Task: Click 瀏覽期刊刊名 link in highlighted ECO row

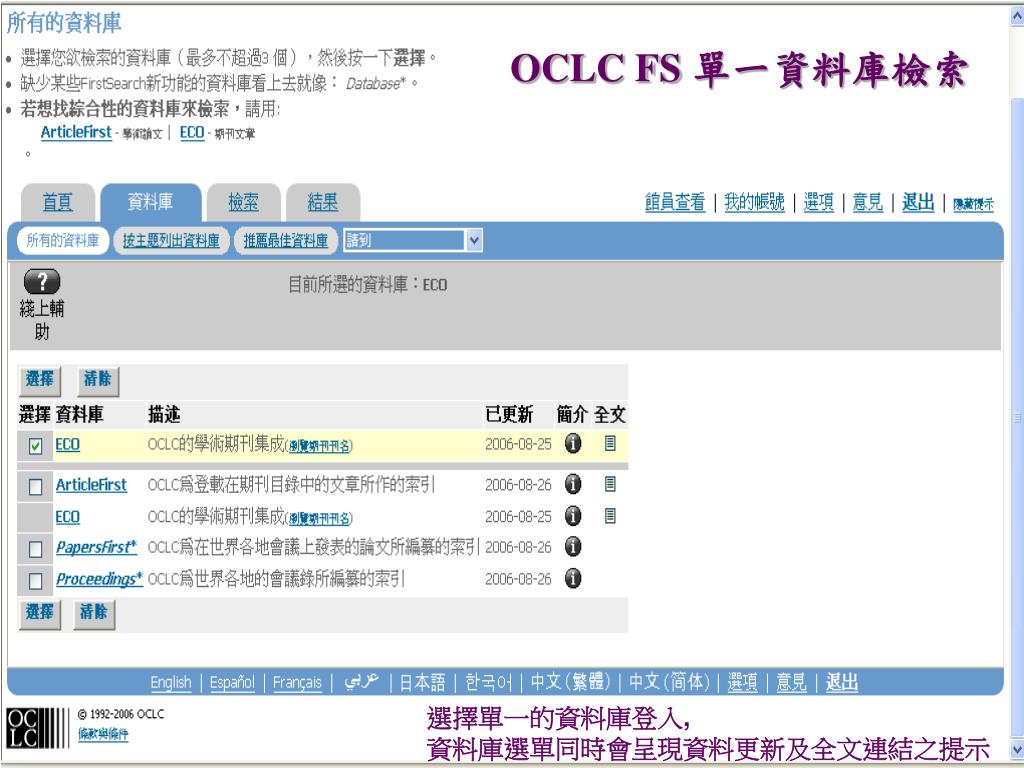Action: (x=319, y=447)
